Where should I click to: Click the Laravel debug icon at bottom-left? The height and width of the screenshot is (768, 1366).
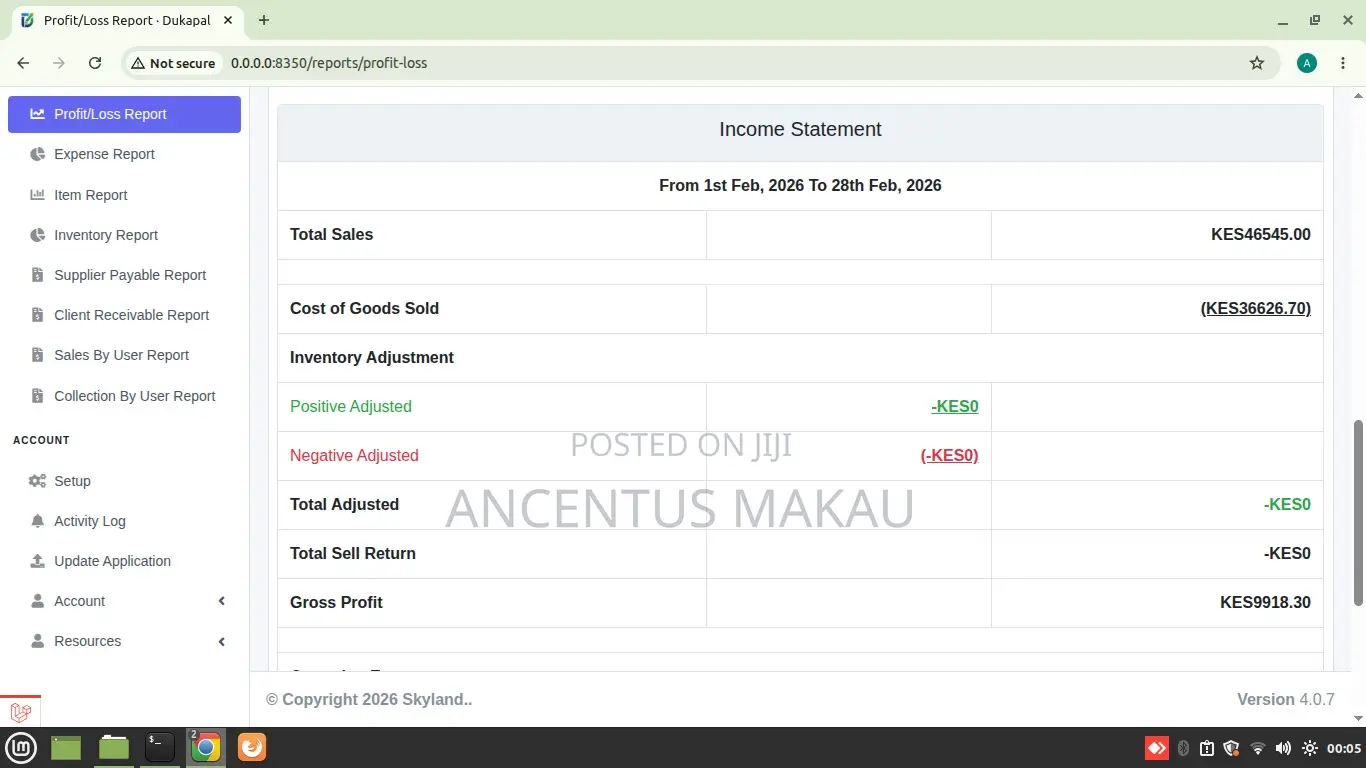point(20,712)
